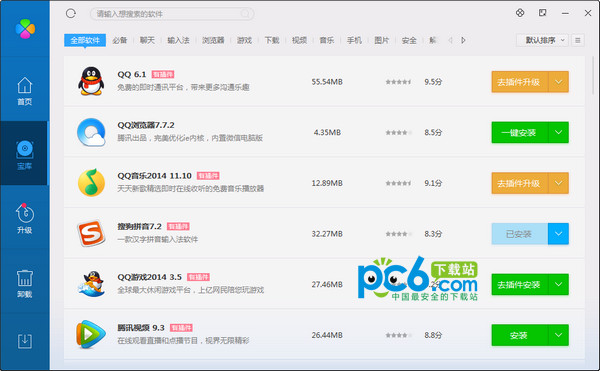Click the refresh icon beside search box
Screen dimensions: 600x371
(71, 14)
